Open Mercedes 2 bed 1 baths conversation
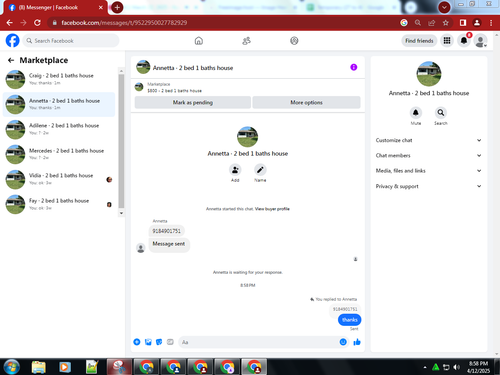 tap(59, 154)
